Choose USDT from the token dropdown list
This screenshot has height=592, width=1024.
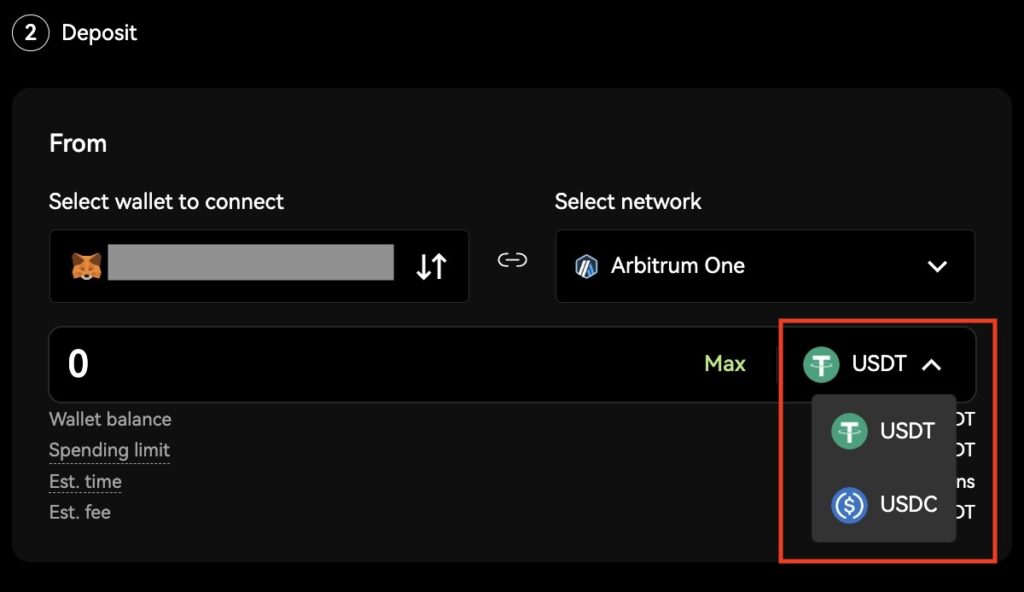tap(907, 431)
